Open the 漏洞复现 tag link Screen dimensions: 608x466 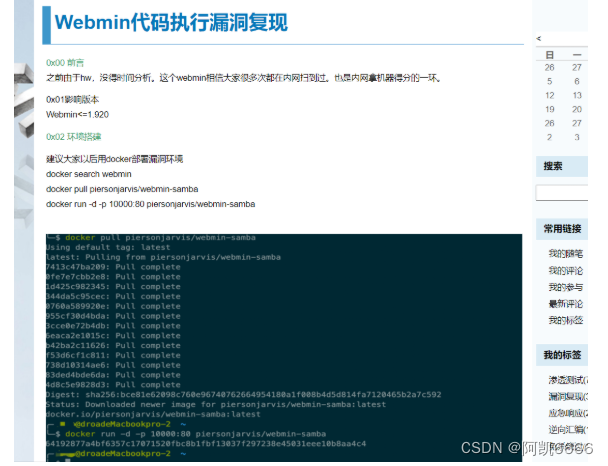pos(568,397)
